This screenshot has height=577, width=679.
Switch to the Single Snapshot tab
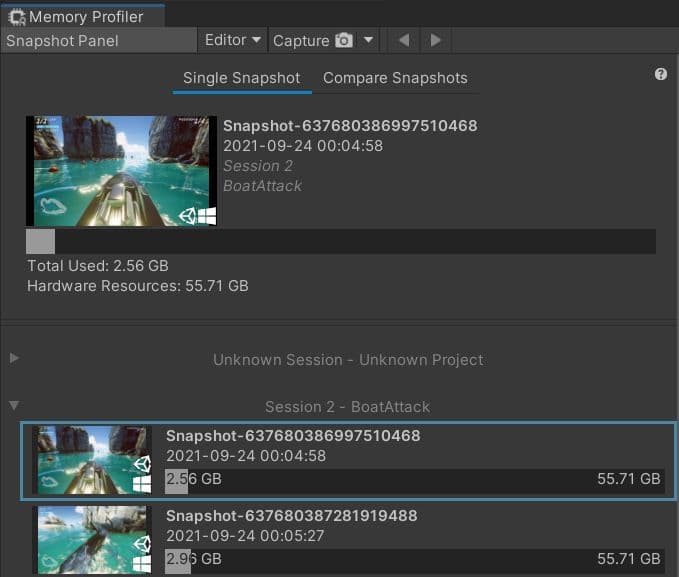tap(241, 78)
